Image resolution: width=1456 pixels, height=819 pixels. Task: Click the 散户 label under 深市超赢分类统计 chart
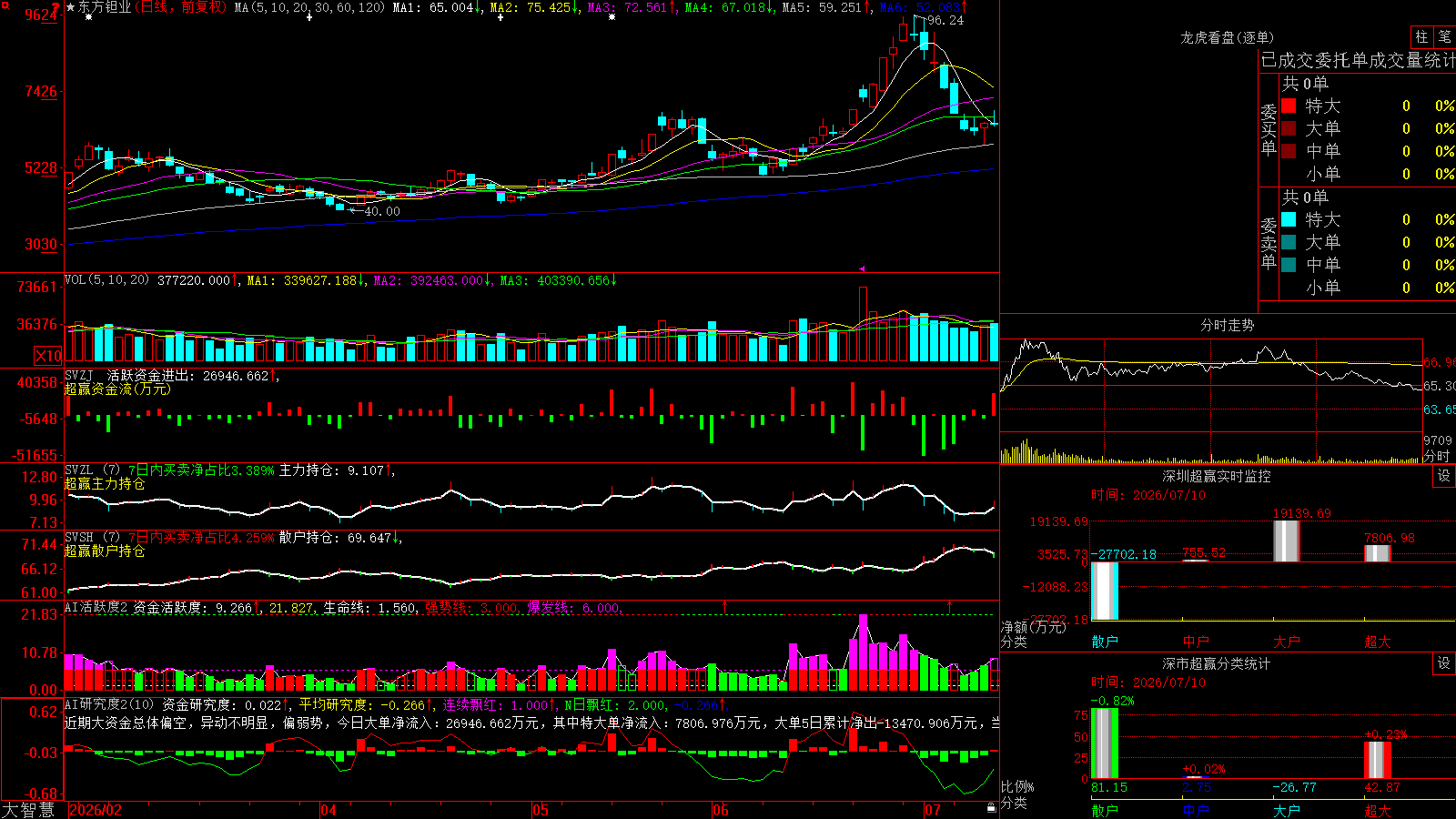(1105, 810)
